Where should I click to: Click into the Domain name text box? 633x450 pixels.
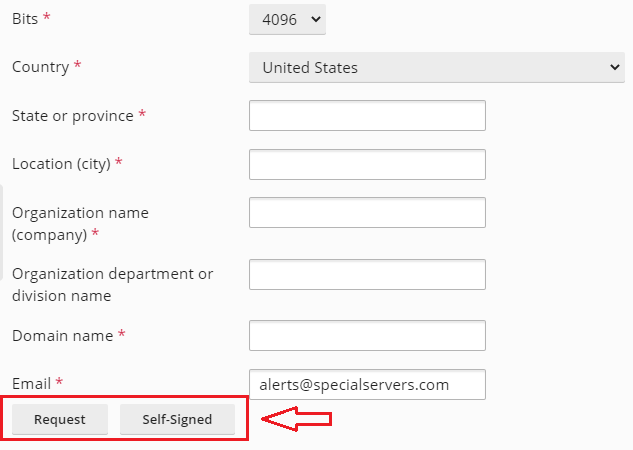[x=367, y=335]
